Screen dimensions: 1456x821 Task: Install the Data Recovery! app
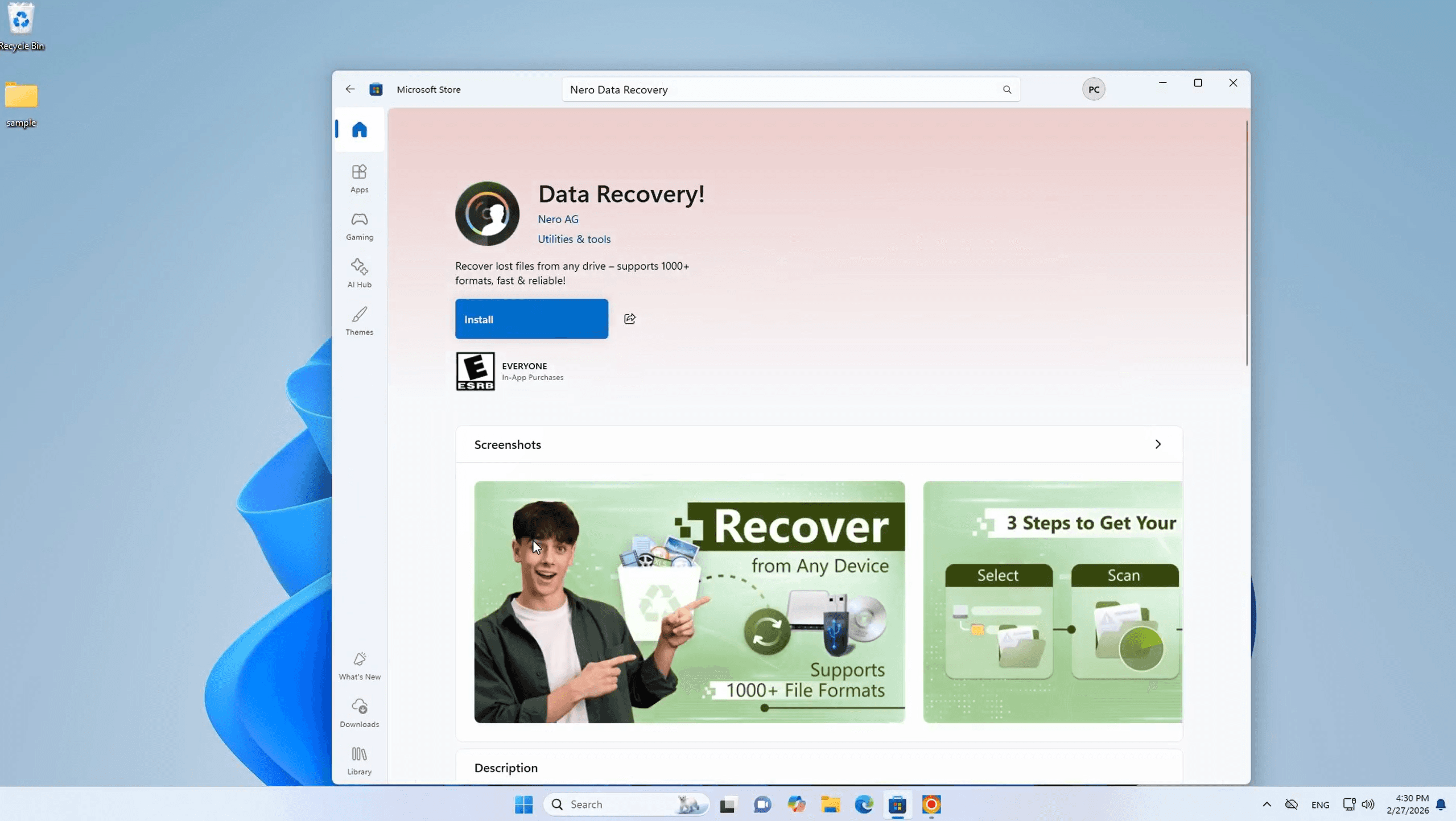[x=531, y=319]
